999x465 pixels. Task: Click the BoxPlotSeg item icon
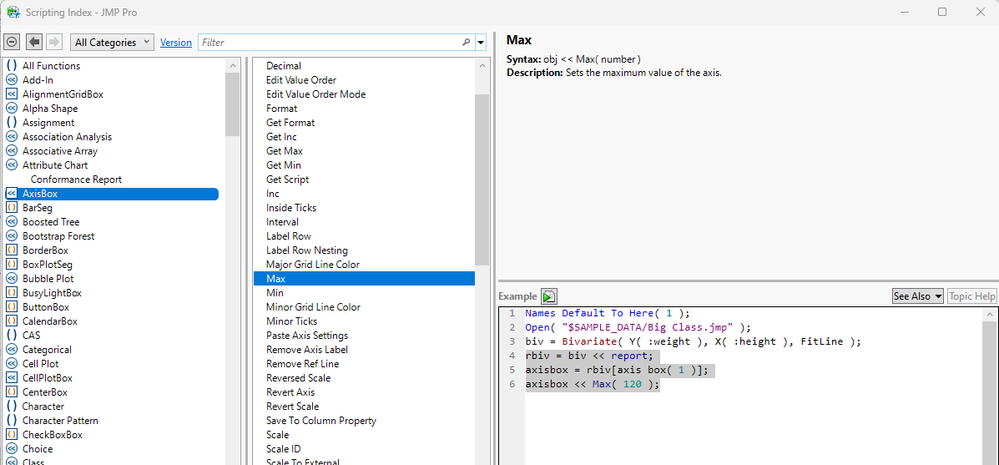(x=11, y=264)
